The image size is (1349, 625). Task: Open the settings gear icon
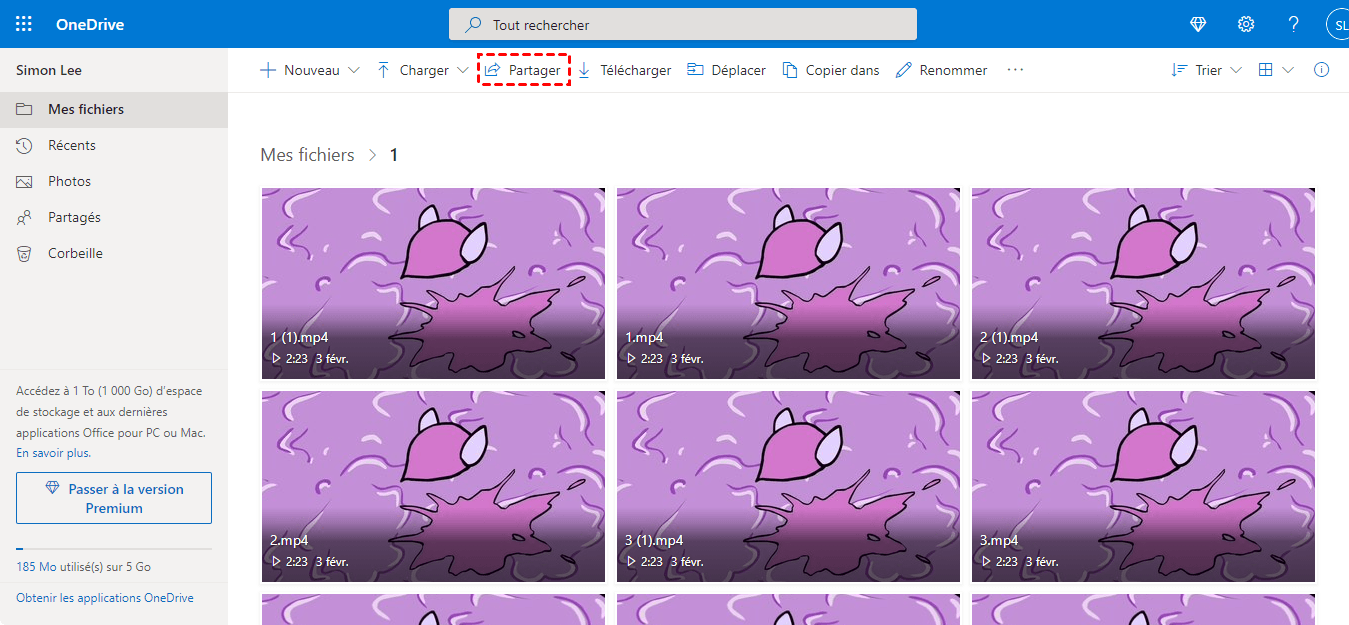[1246, 24]
